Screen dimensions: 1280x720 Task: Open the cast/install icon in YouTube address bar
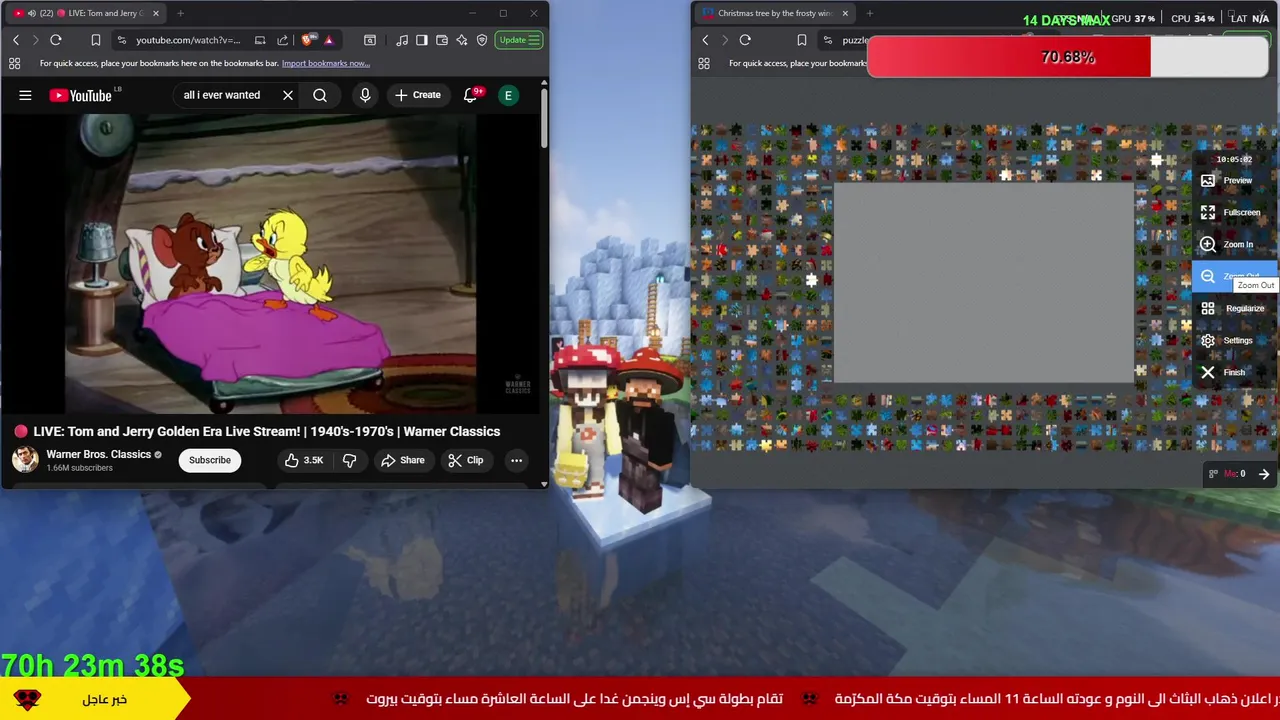pyautogui.click(x=260, y=40)
